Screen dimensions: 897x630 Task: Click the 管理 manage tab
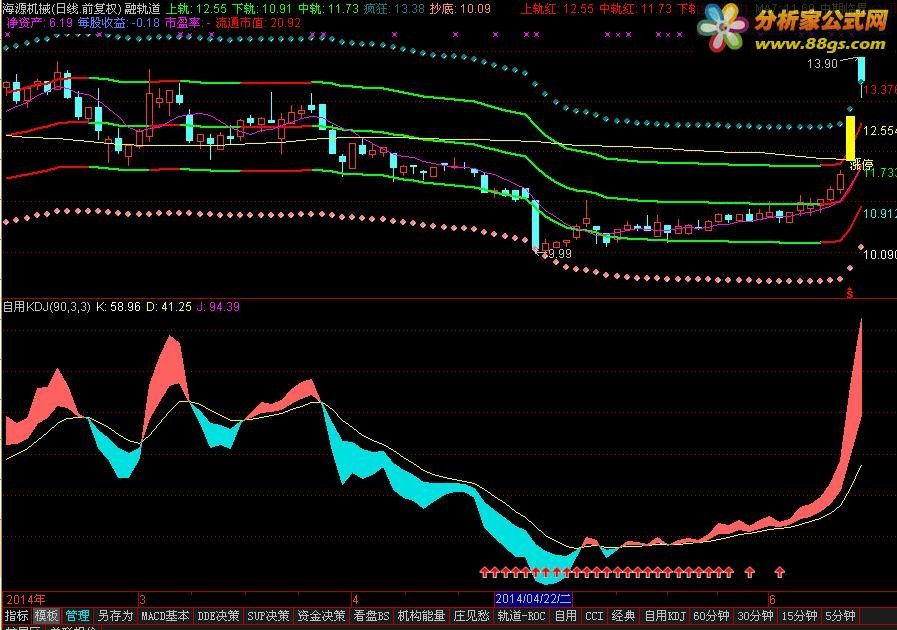(77, 616)
